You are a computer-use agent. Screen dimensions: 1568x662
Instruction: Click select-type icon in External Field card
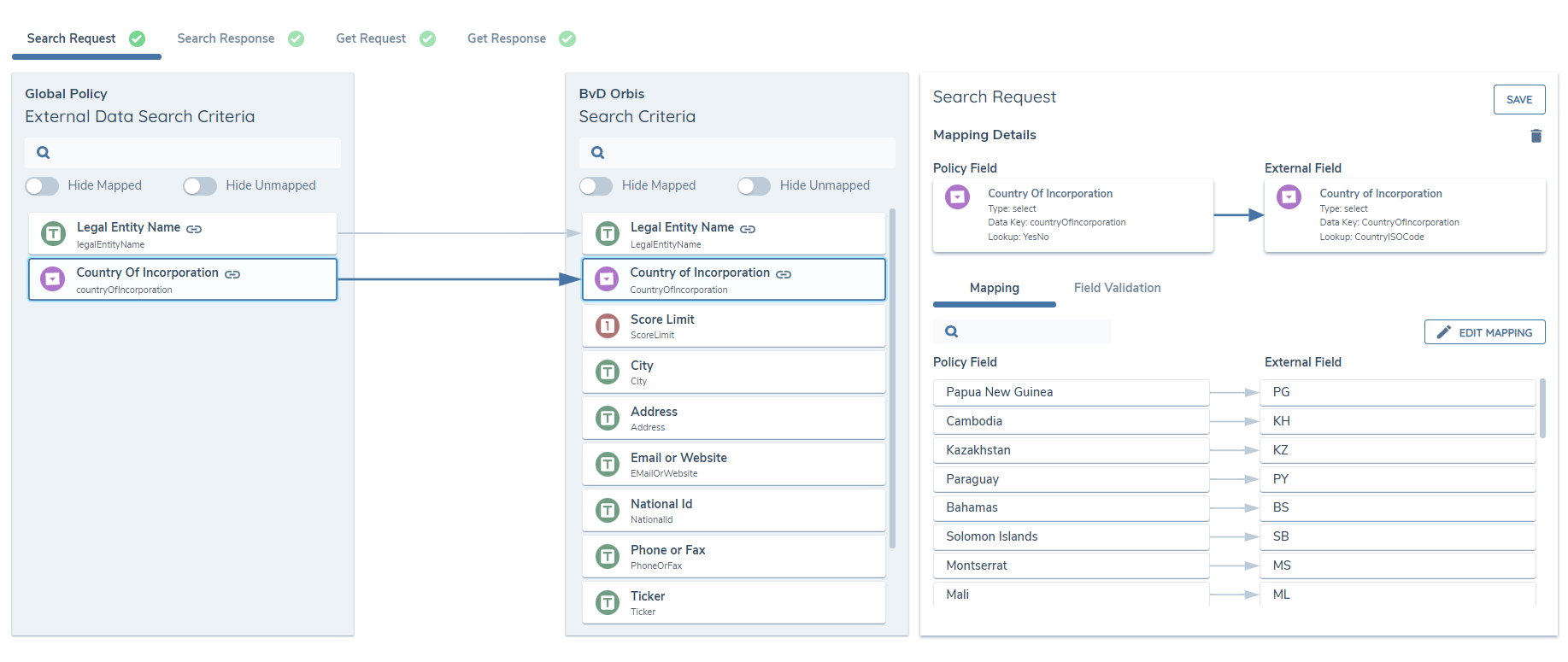pyautogui.click(x=1288, y=197)
